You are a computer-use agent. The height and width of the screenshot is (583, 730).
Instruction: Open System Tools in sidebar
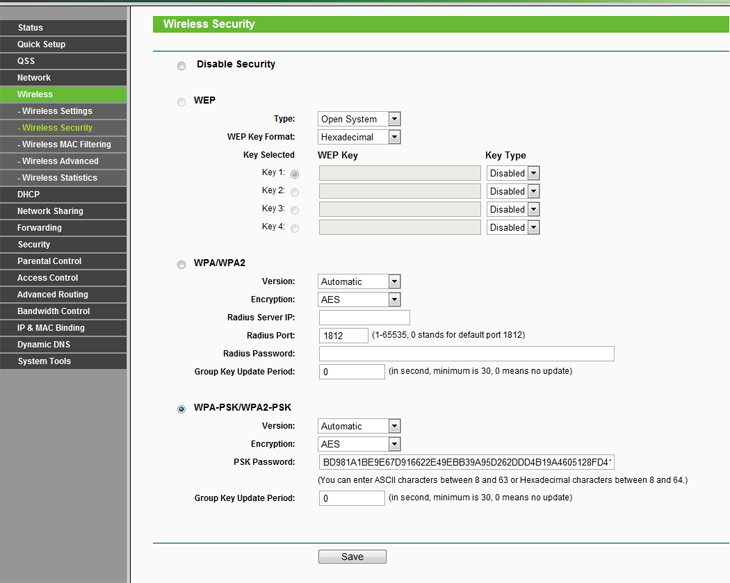[x=63, y=361]
